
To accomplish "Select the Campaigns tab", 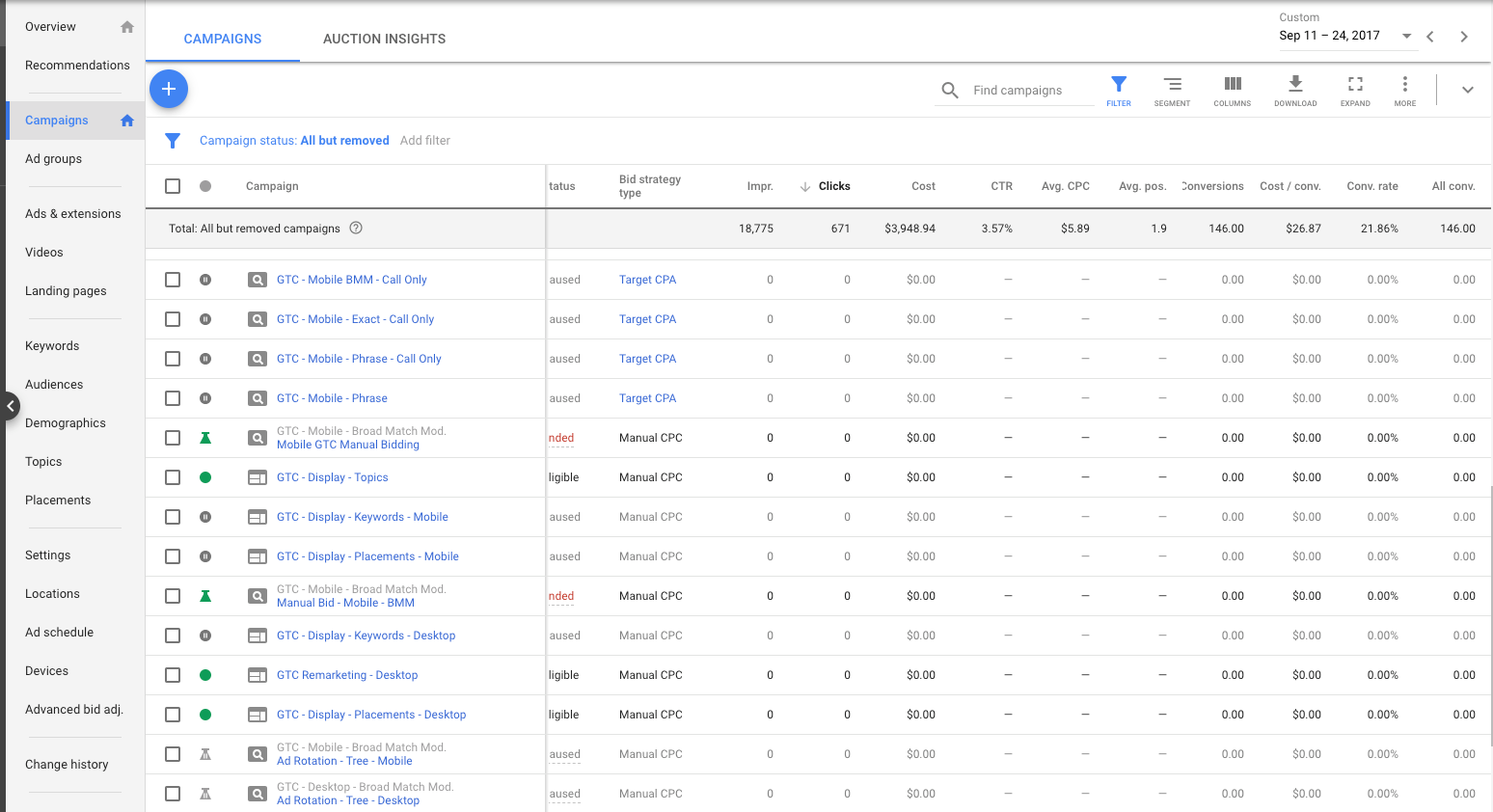I will 223,39.
